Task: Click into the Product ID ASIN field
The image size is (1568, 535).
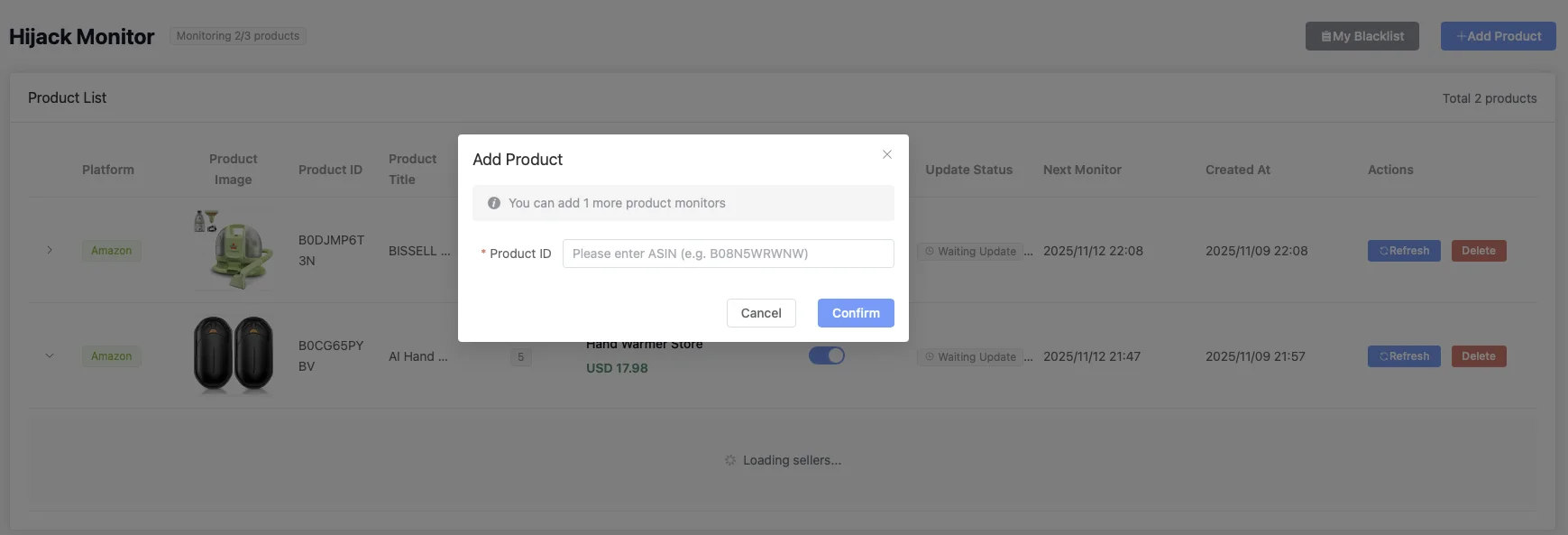Action: click(728, 254)
